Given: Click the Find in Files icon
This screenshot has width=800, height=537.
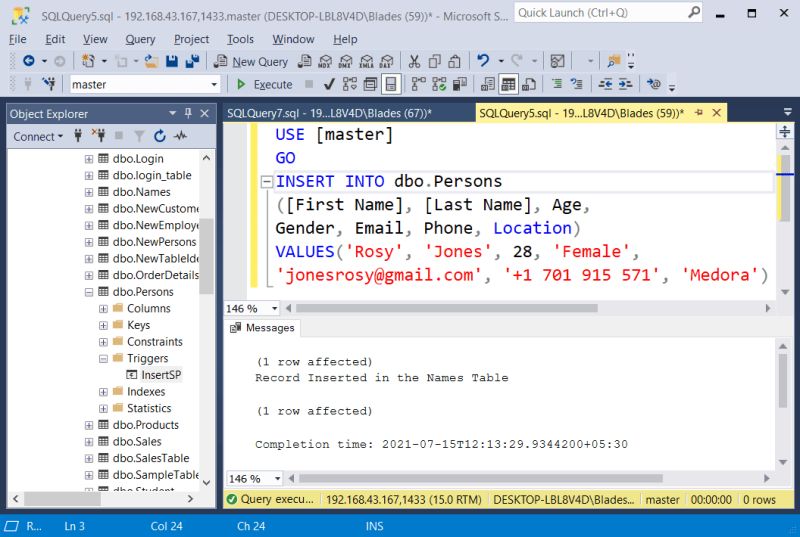Looking at the screenshot, I should tap(614, 61).
